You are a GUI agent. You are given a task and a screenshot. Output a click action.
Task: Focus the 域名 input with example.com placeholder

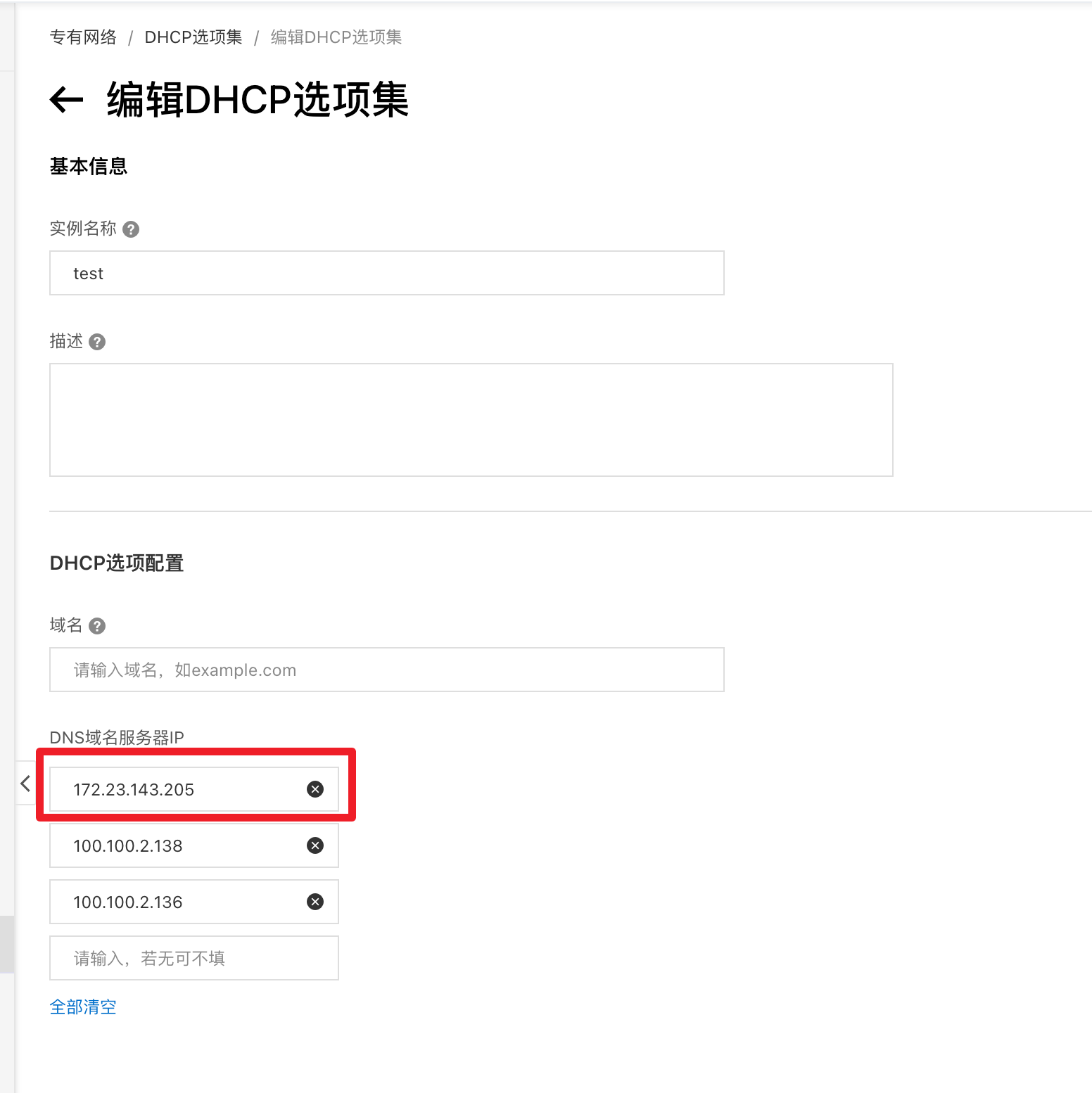386,670
